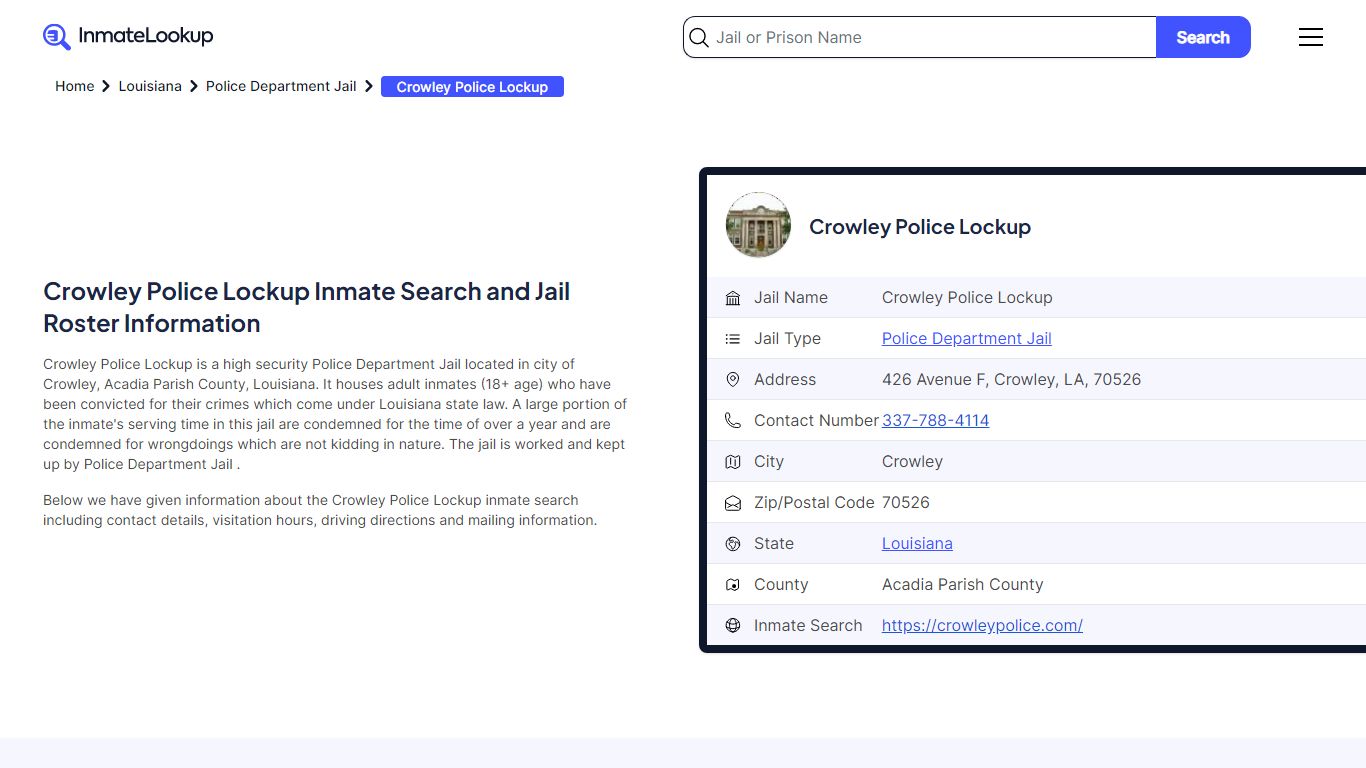Click the Jail Type label

[x=787, y=339]
